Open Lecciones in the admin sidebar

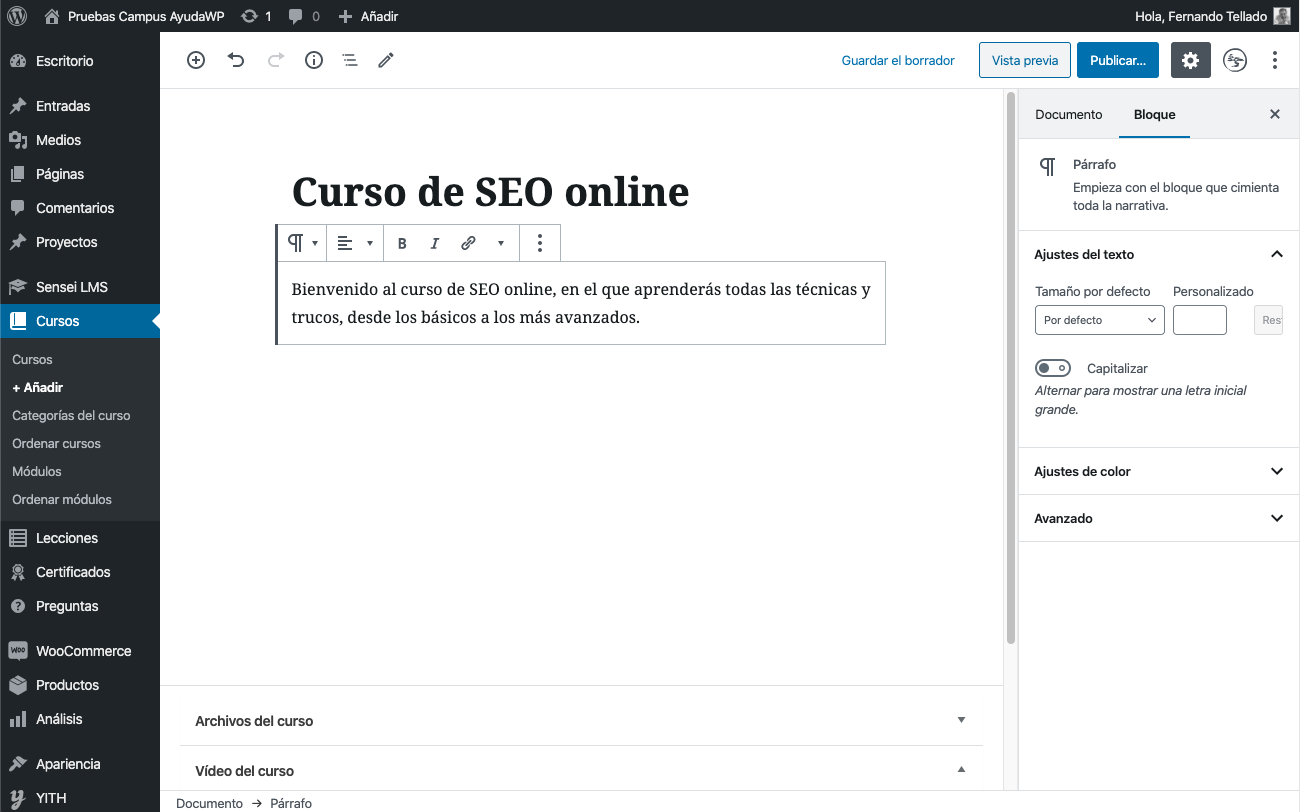[x=67, y=538]
